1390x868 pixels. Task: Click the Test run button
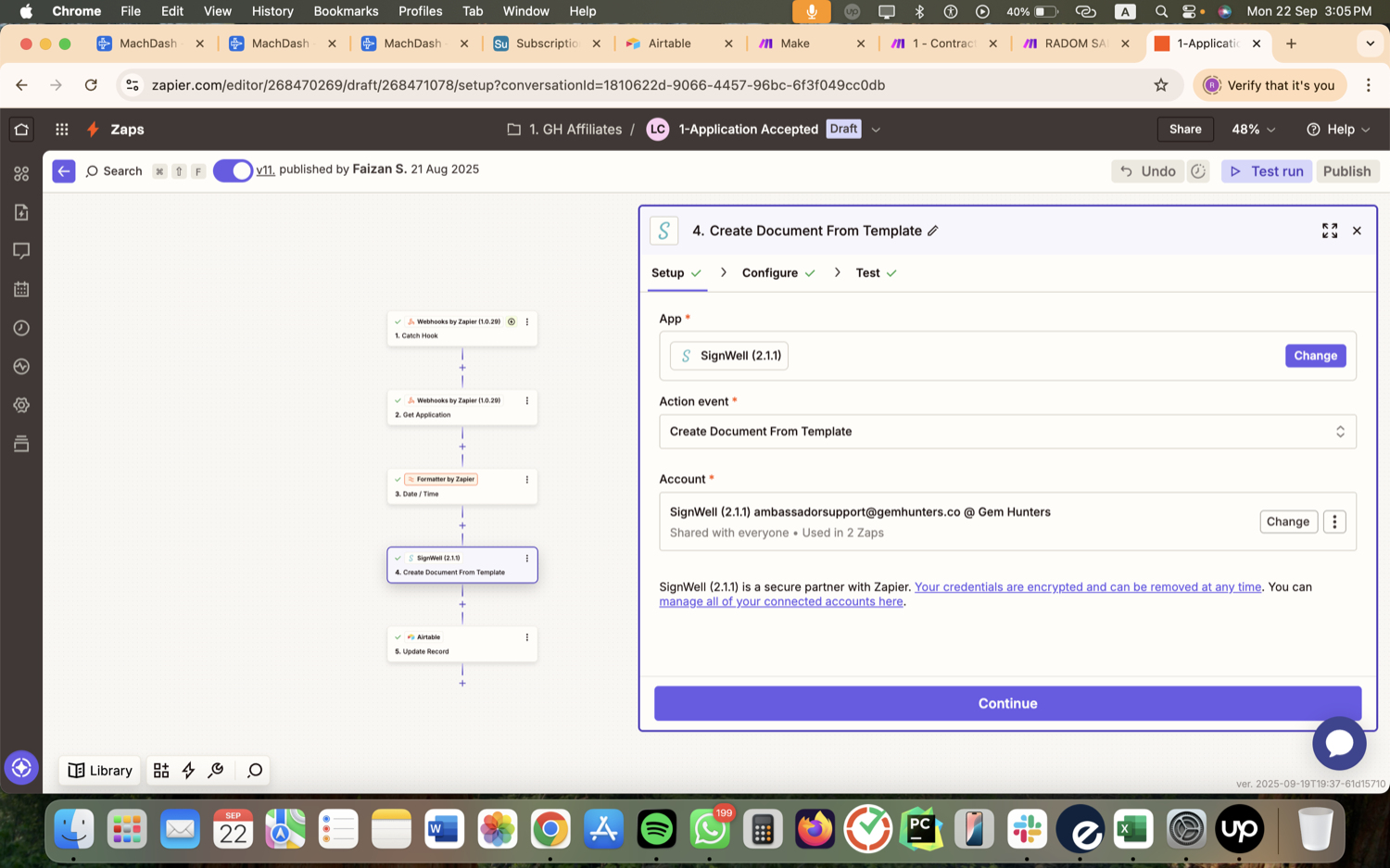tap(1266, 171)
